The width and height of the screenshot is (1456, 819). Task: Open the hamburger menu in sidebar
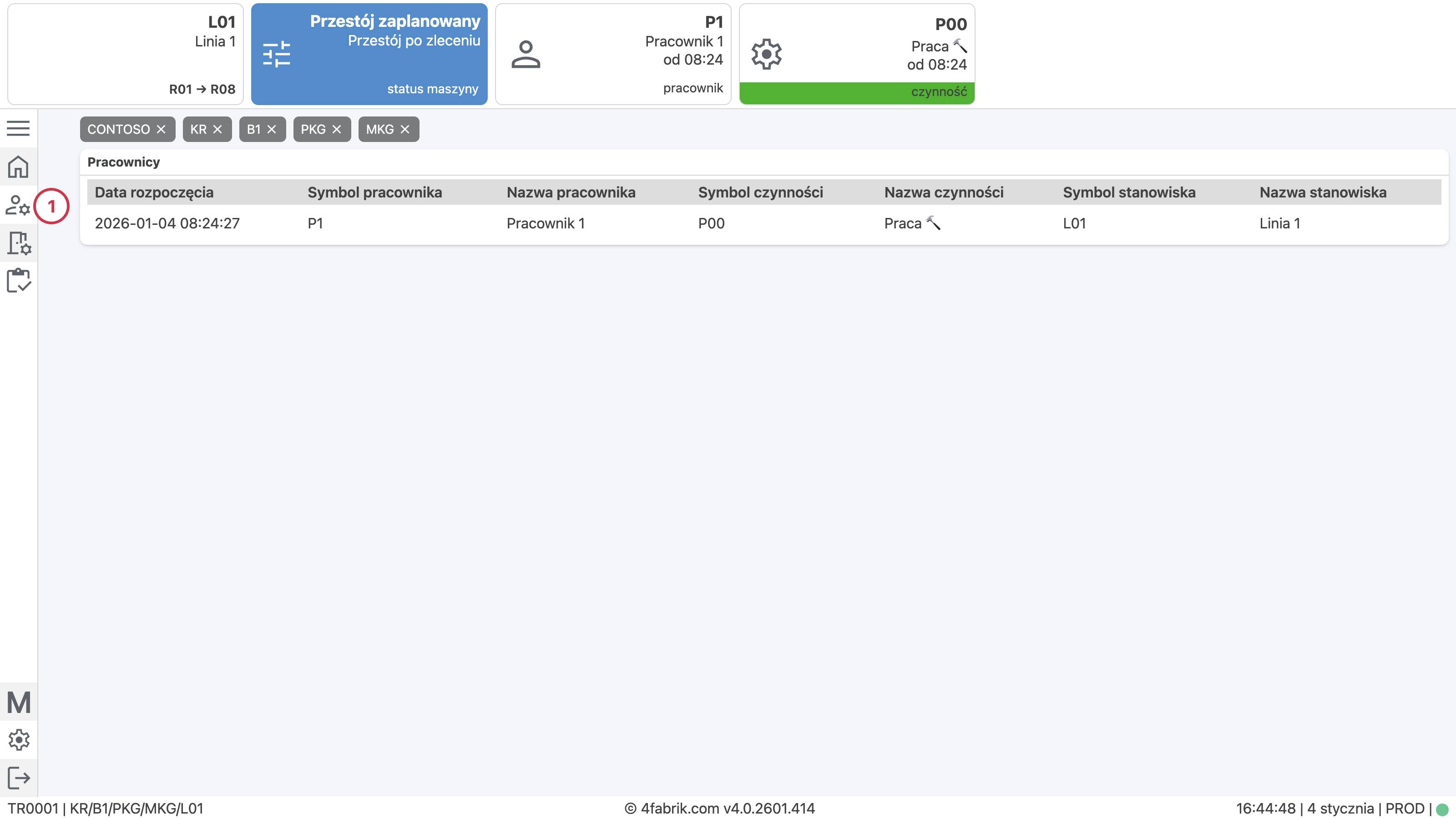pyautogui.click(x=18, y=128)
